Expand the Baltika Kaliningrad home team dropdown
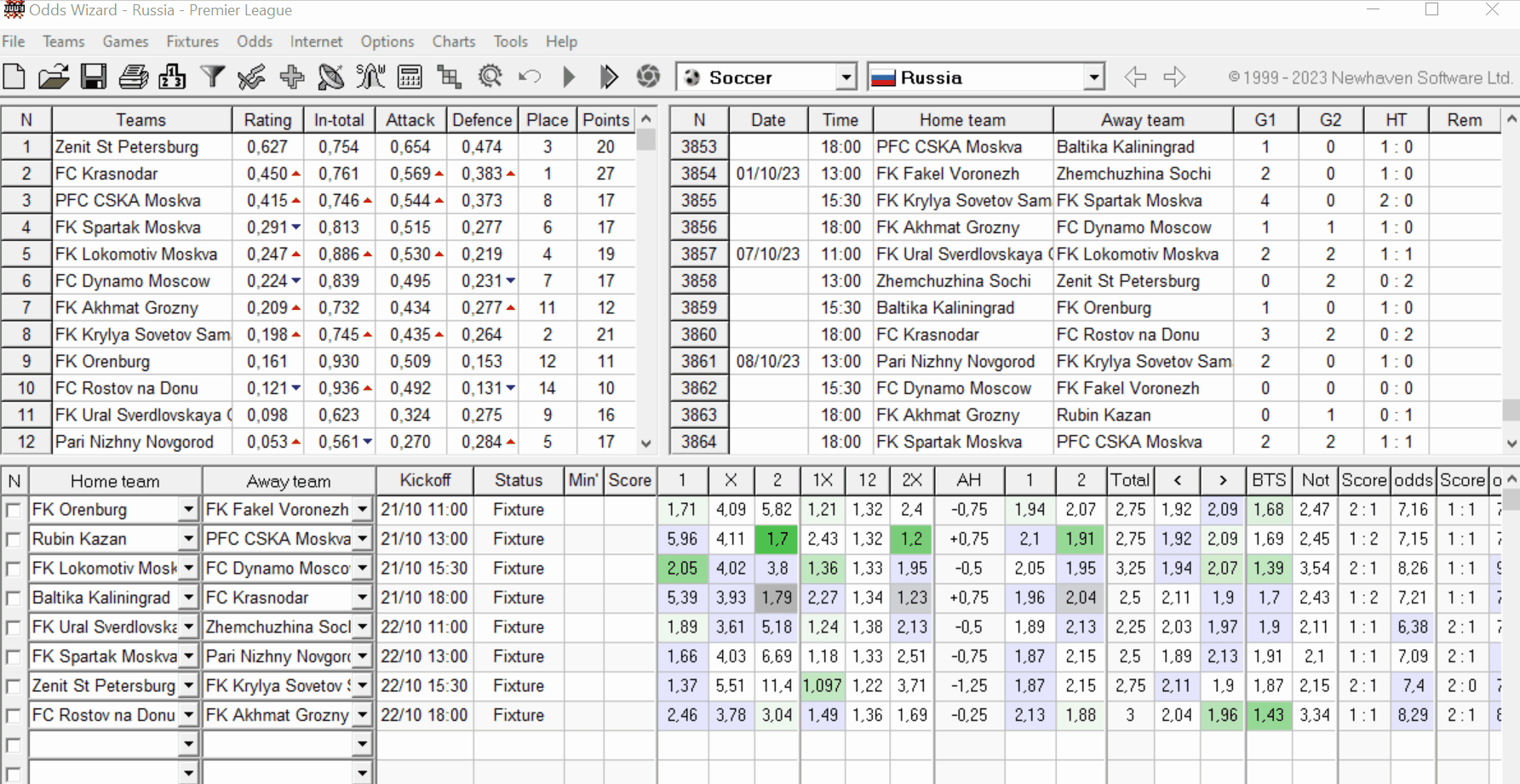 (x=188, y=598)
